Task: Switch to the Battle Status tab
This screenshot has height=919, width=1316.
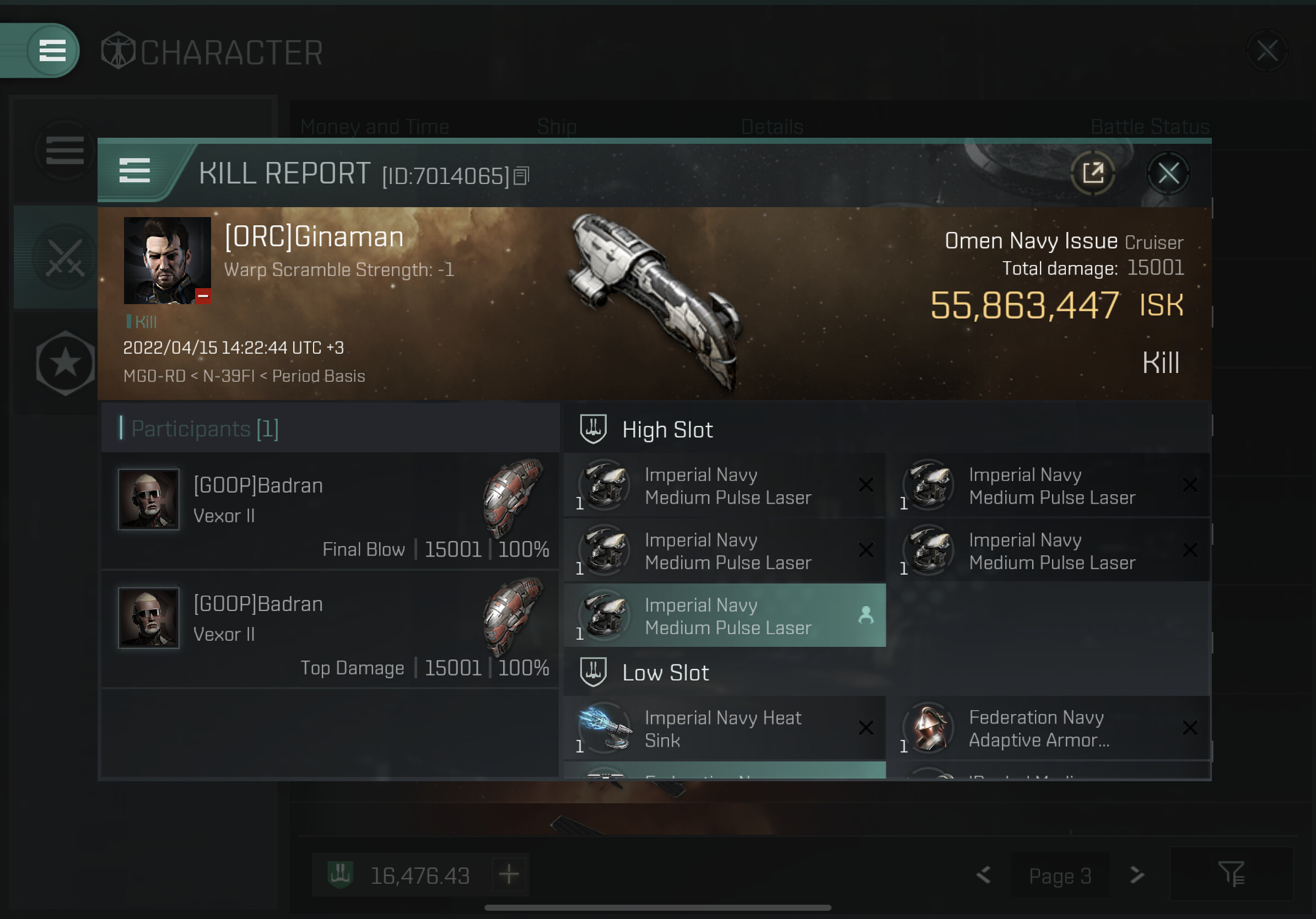Action: [1150, 127]
